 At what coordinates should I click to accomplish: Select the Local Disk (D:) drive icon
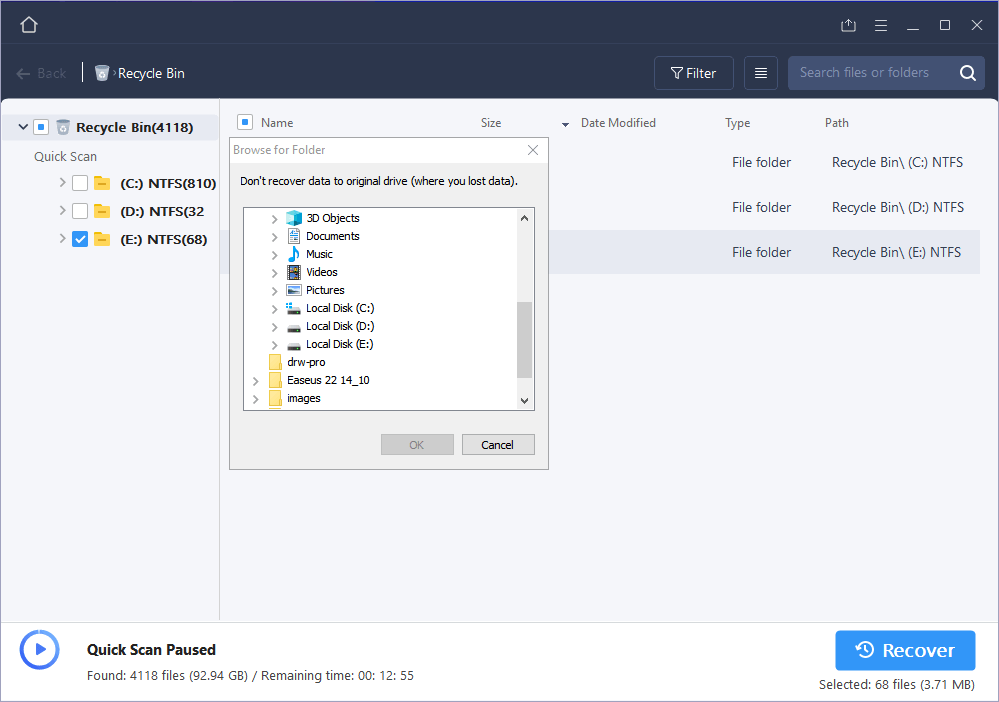(294, 327)
